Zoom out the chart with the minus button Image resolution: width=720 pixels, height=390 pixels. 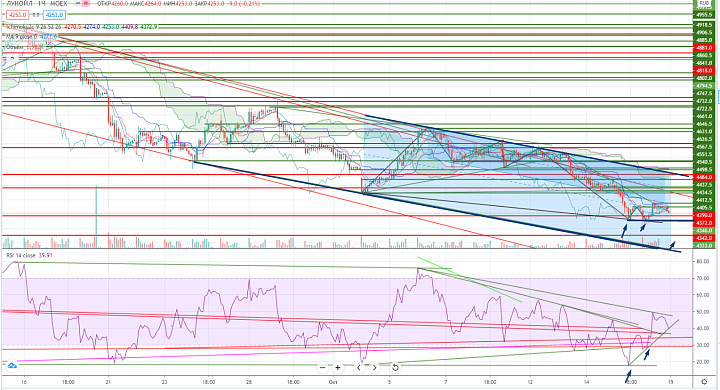click(x=322, y=367)
